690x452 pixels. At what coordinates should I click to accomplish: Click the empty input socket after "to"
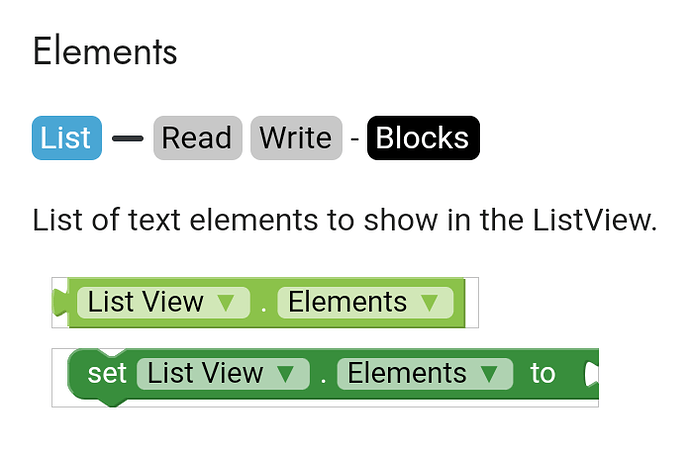click(590, 374)
